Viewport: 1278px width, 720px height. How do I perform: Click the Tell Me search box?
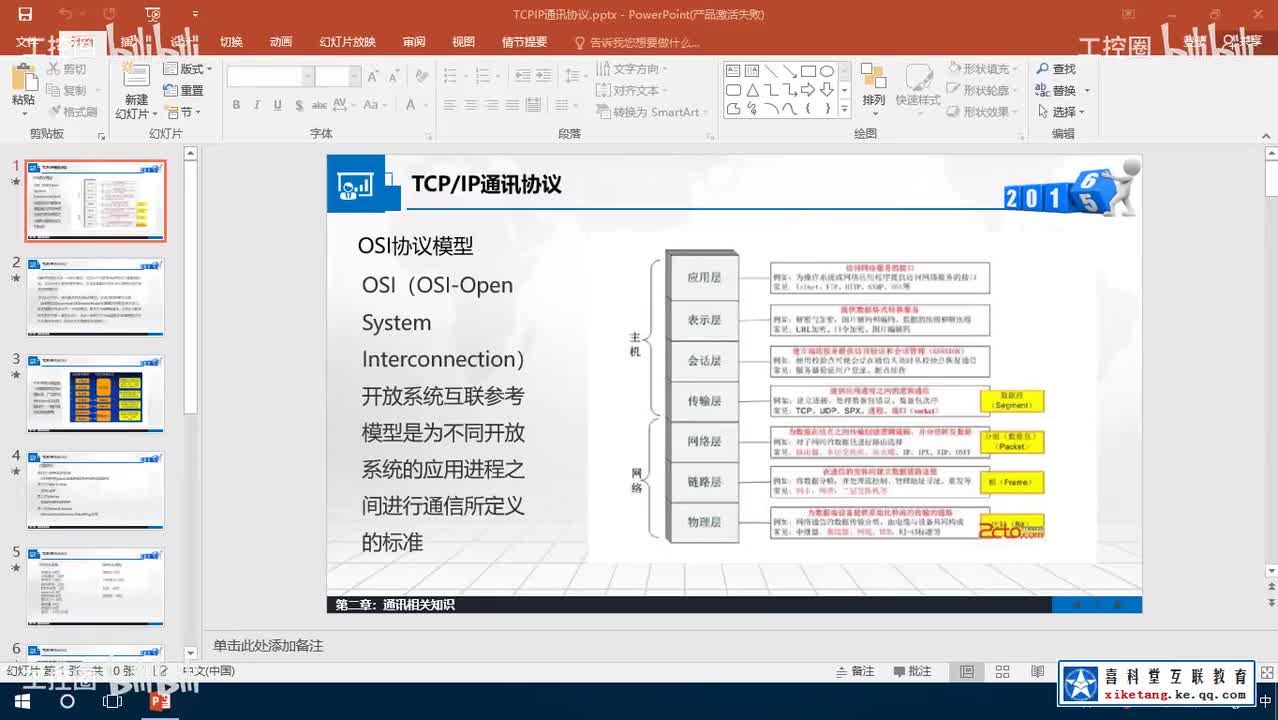(x=638, y=42)
